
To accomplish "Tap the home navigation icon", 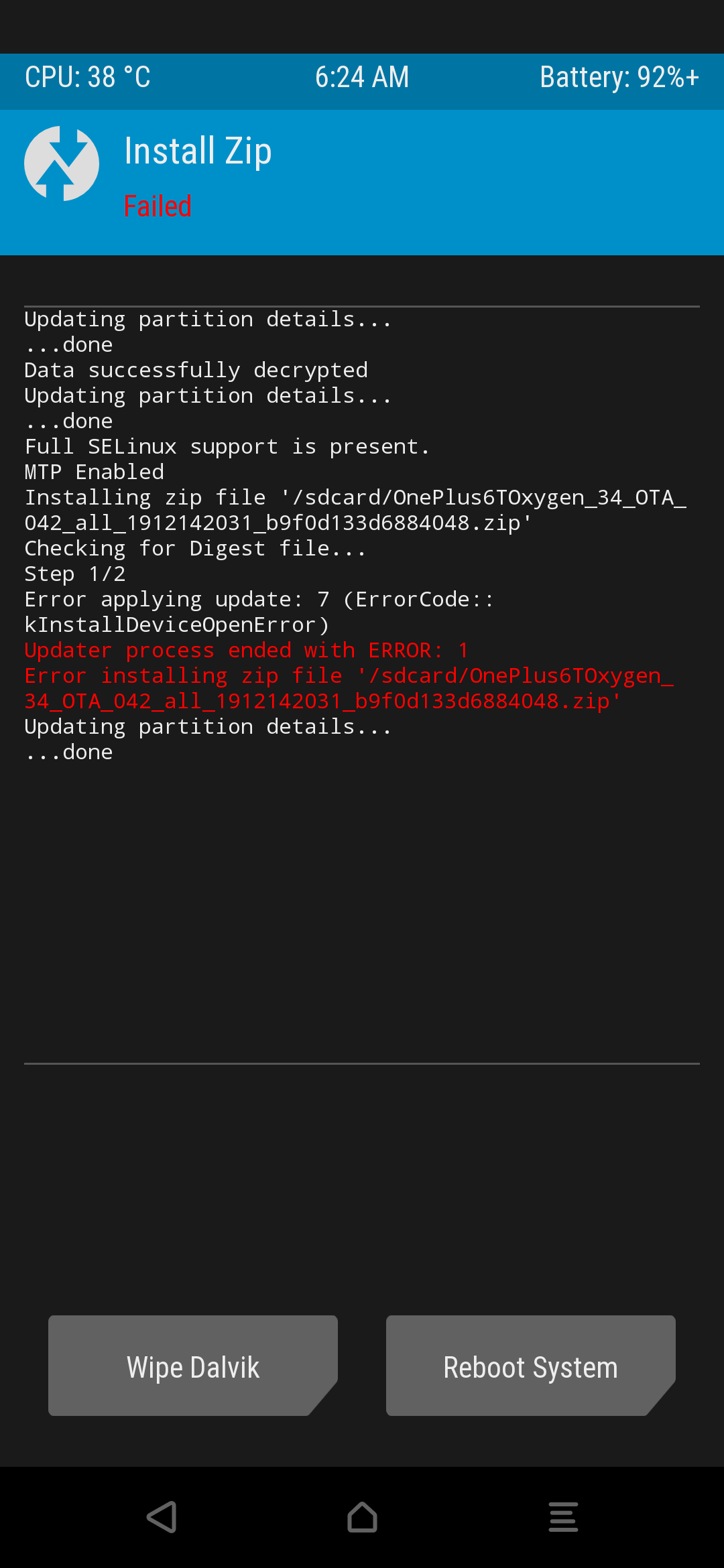I will (x=362, y=1517).
